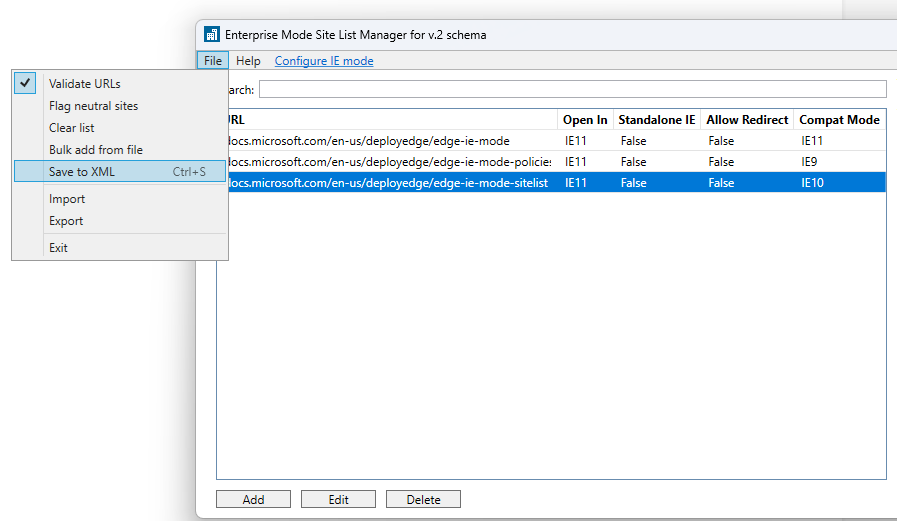Image resolution: width=897 pixels, height=521 pixels.
Task: Select Flag neutral sites menu entry
Action: (x=120, y=106)
